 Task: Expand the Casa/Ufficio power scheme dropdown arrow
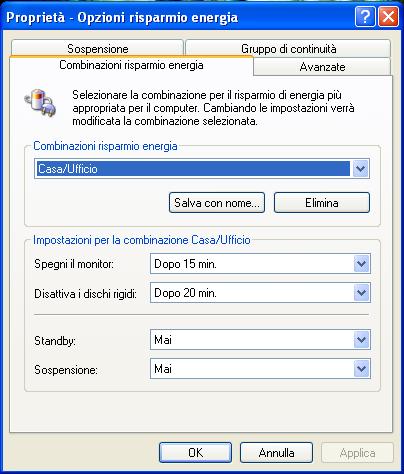[x=360, y=169]
